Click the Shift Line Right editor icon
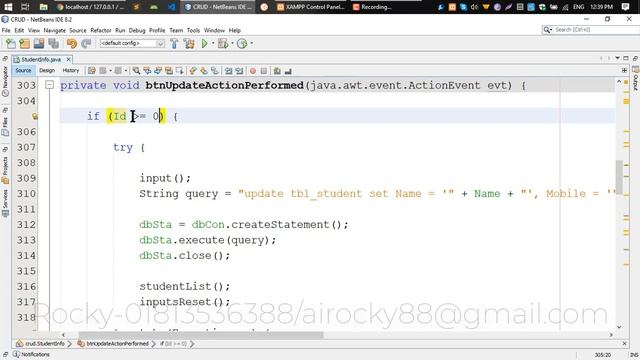This screenshot has width=640, height=360. [x=240, y=71]
